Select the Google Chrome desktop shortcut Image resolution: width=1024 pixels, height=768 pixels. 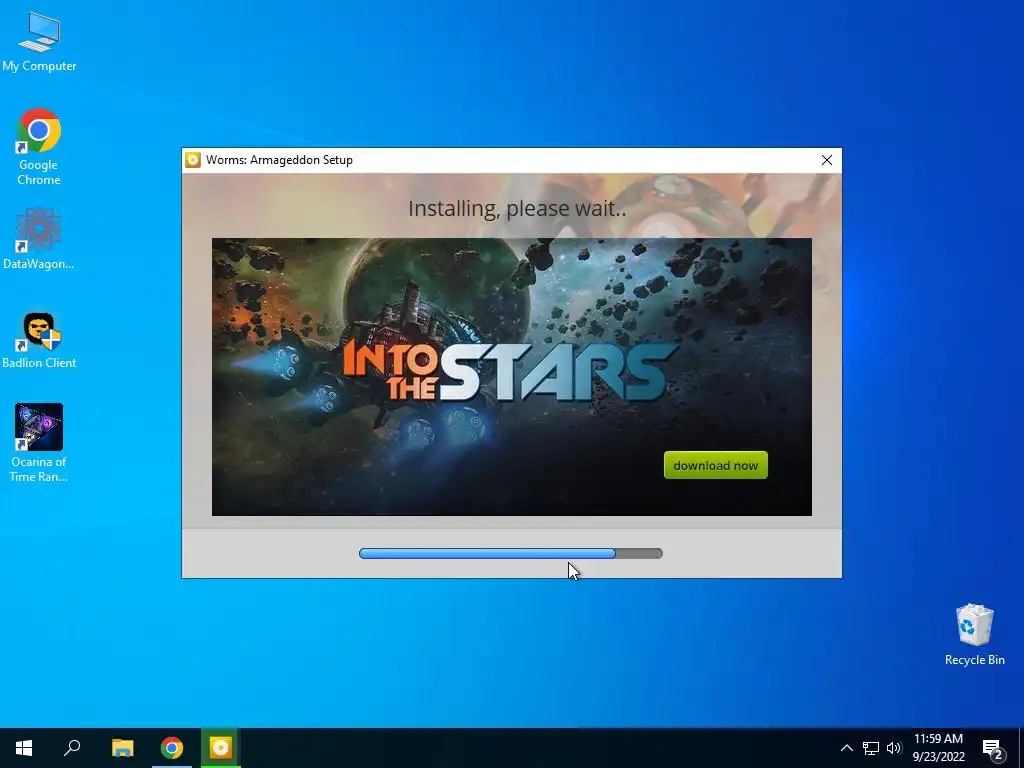click(39, 147)
